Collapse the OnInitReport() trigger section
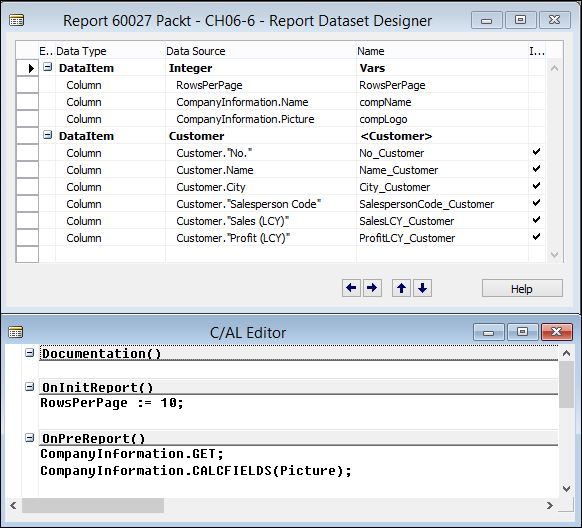This screenshot has height=528, width=582. click(30, 387)
